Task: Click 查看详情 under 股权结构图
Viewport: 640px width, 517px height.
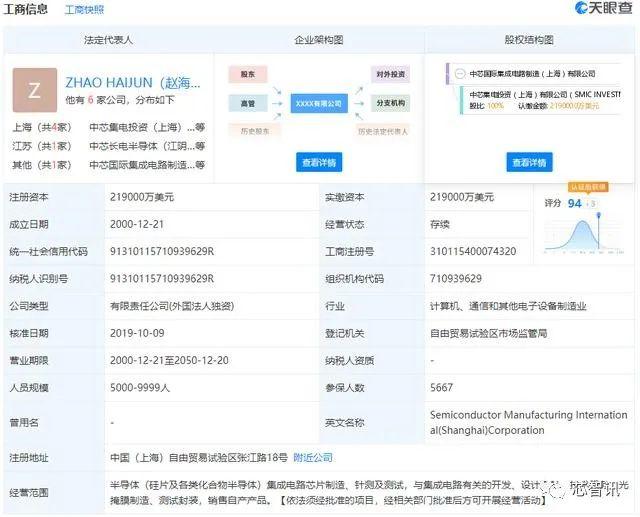Action: click(529, 162)
